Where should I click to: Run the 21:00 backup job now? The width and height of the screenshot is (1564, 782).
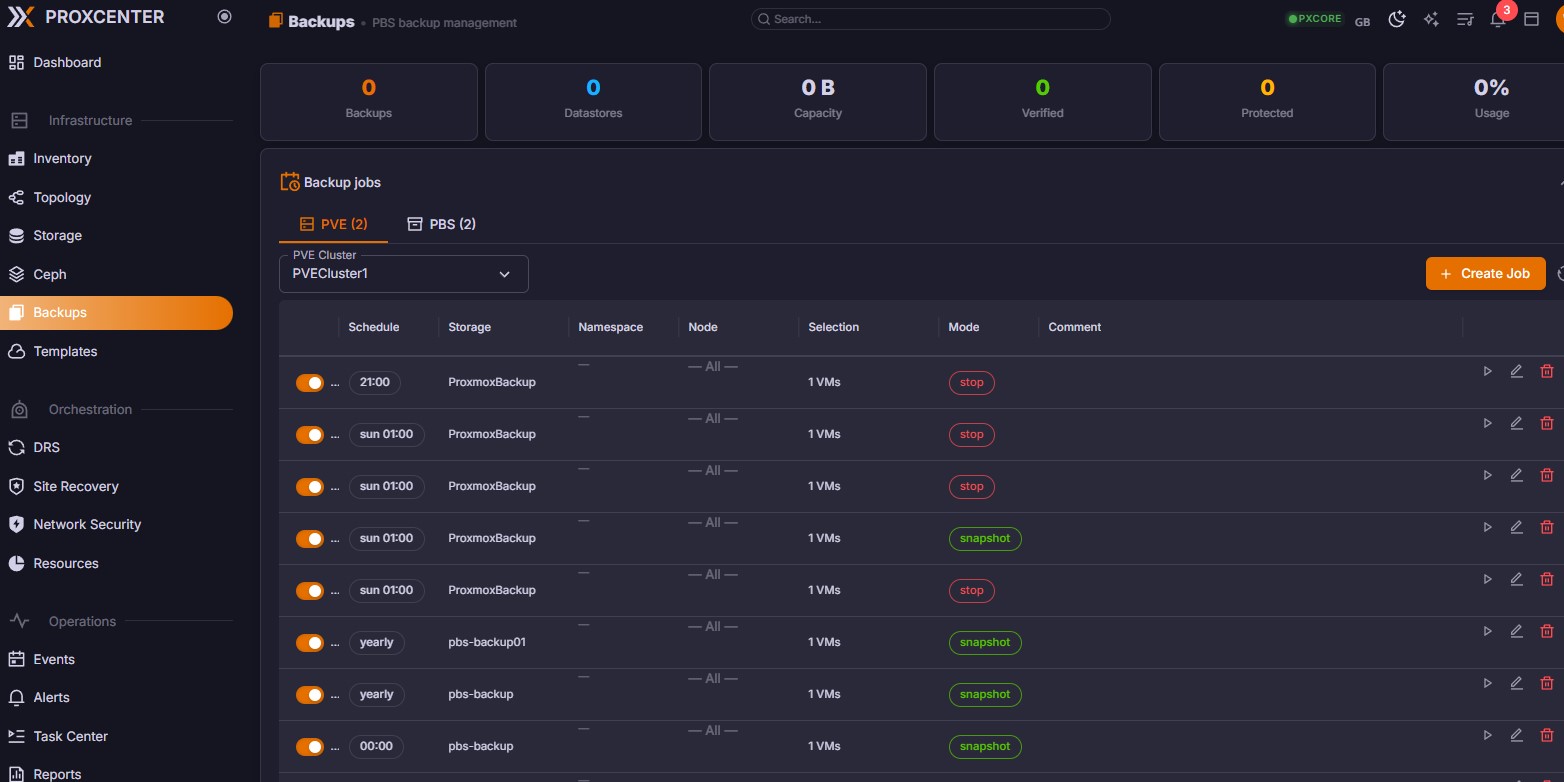[1487, 371]
